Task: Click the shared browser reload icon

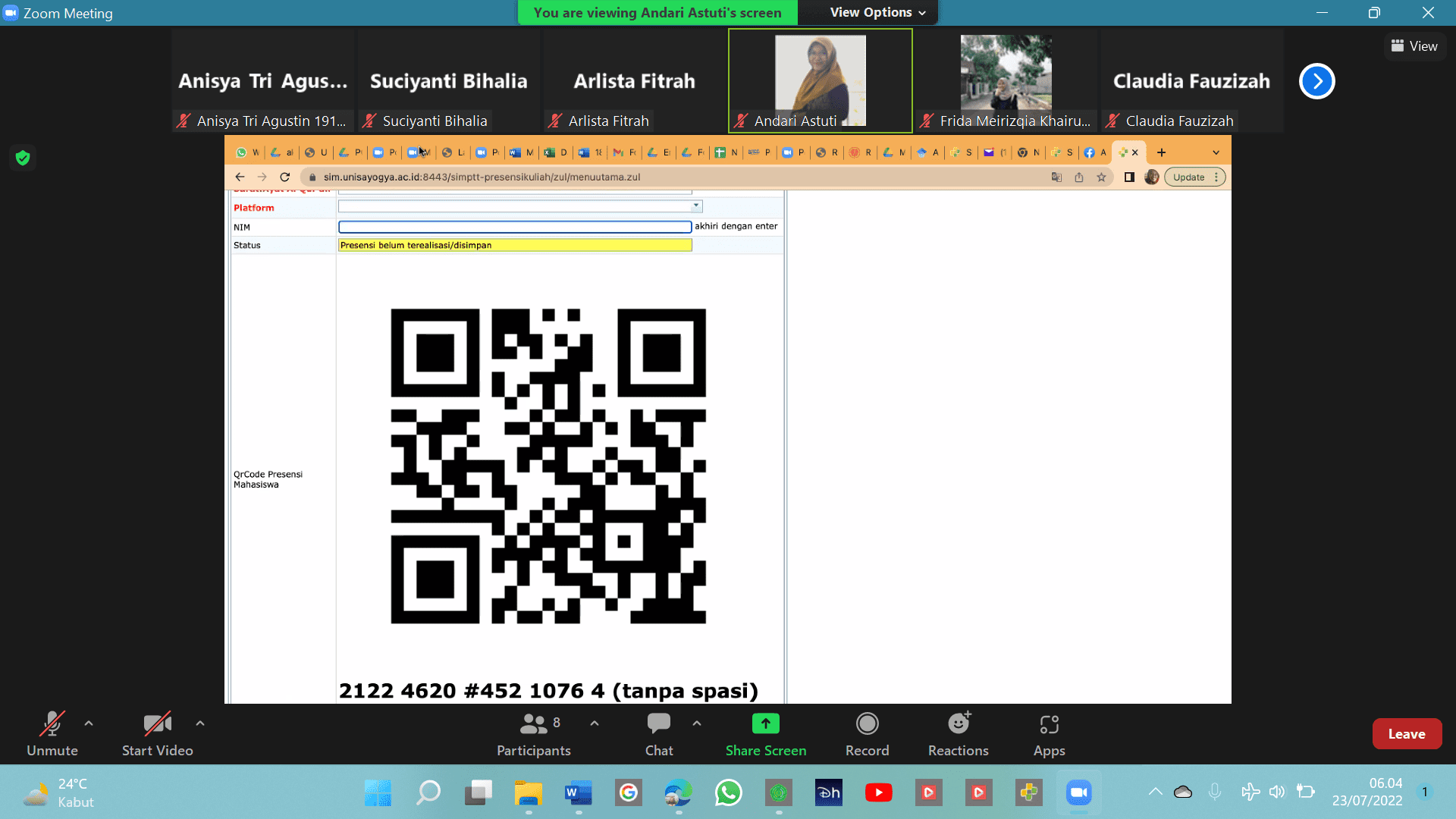Action: point(285,177)
